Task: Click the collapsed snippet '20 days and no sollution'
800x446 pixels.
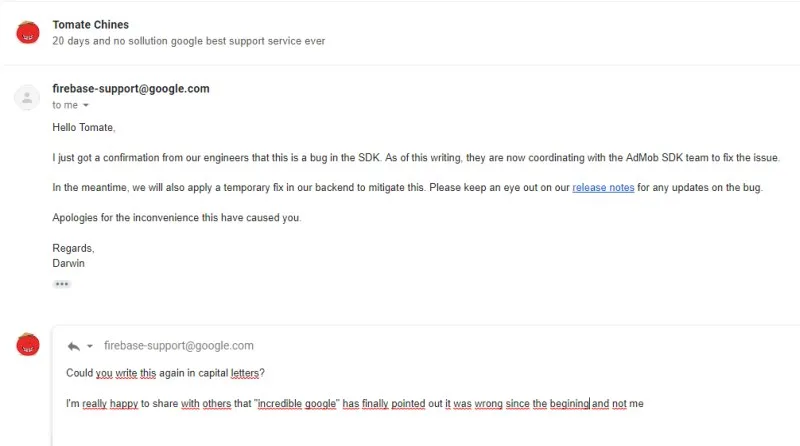Action: tap(188, 41)
